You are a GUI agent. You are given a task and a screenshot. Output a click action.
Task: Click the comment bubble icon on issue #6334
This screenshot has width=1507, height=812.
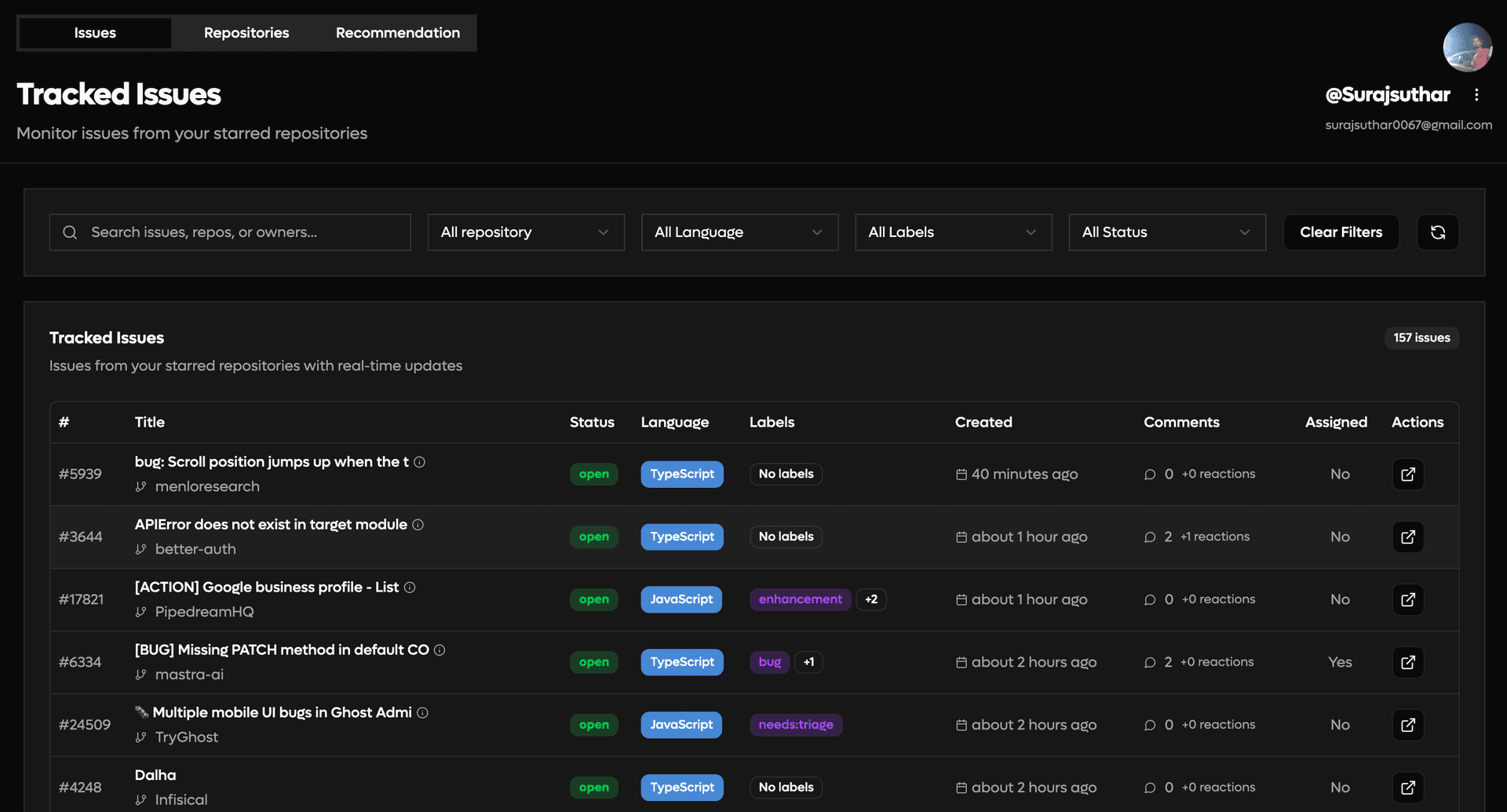click(x=1150, y=662)
